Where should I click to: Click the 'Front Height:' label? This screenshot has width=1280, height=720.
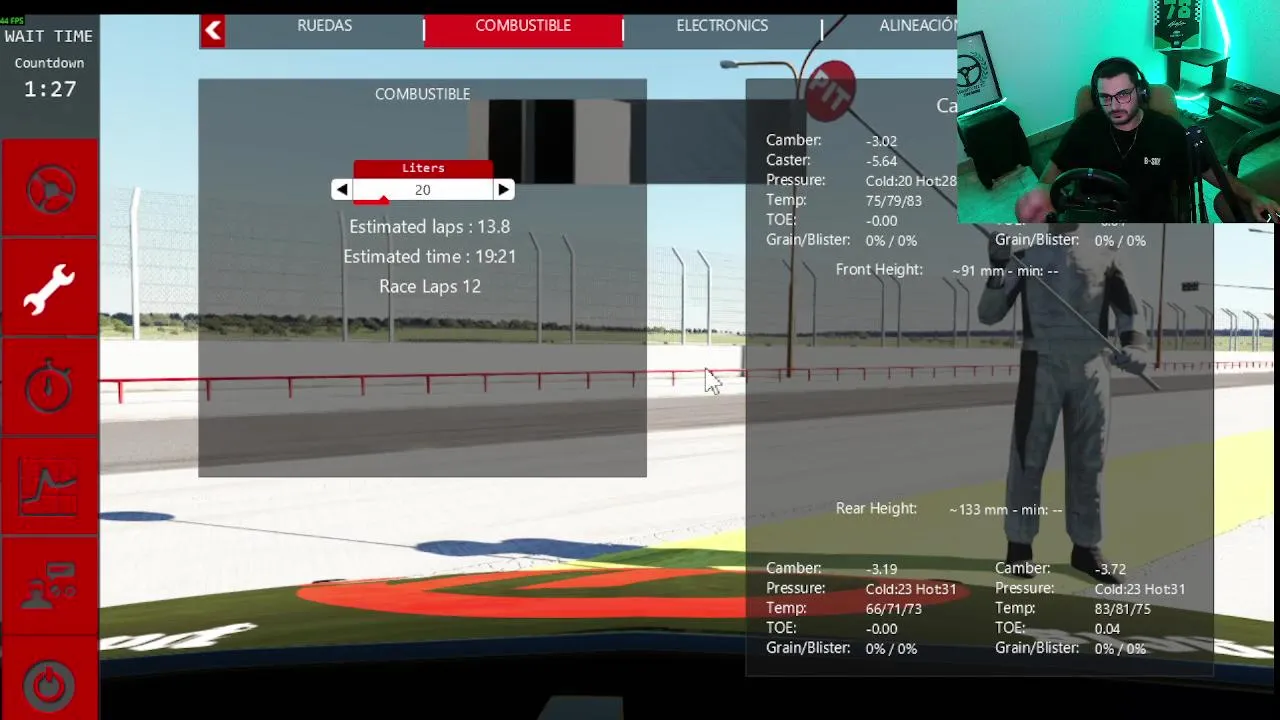click(879, 270)
